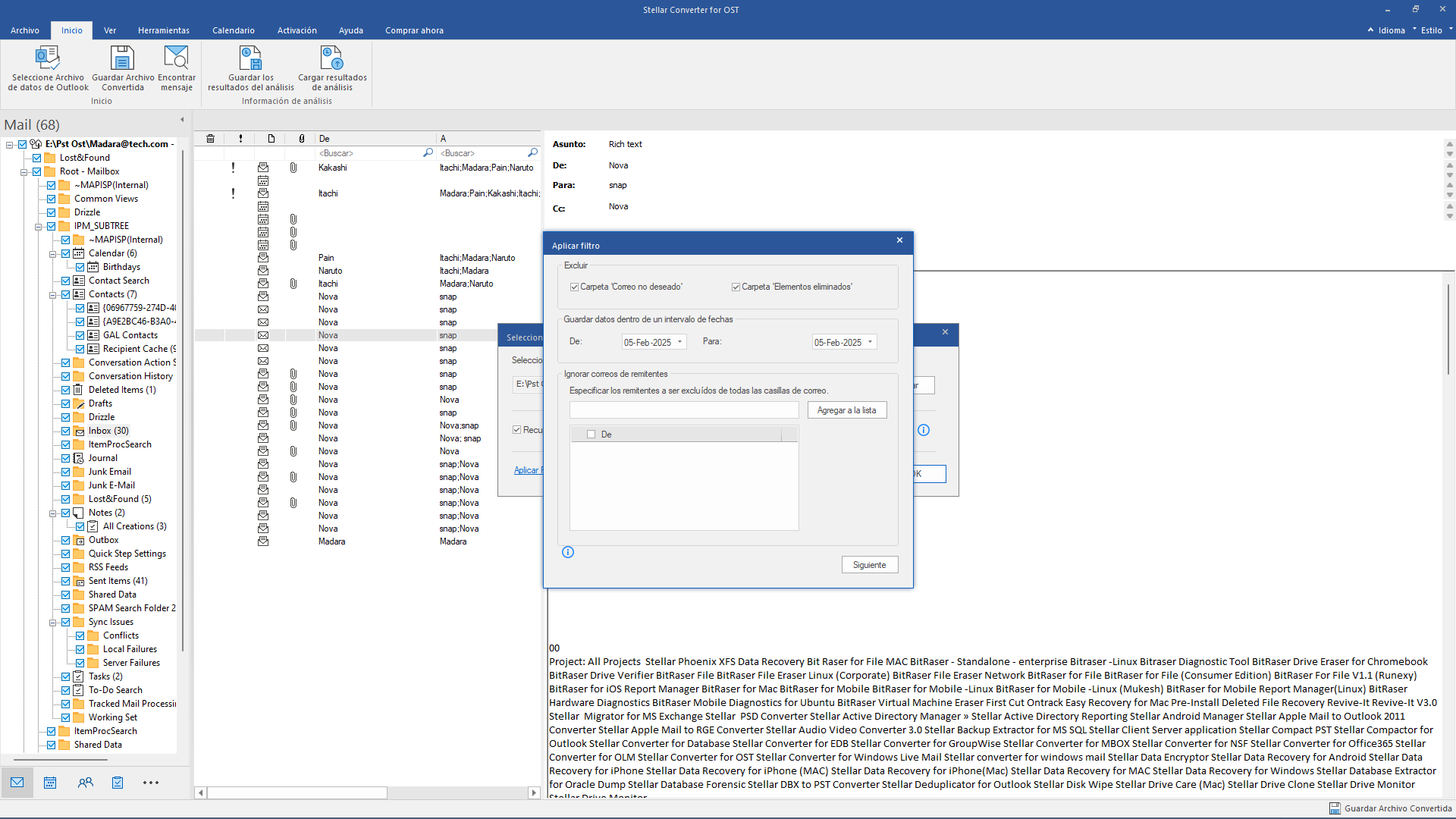Click Aplicar filtro link in background dialog

click(x=528, y=470)
